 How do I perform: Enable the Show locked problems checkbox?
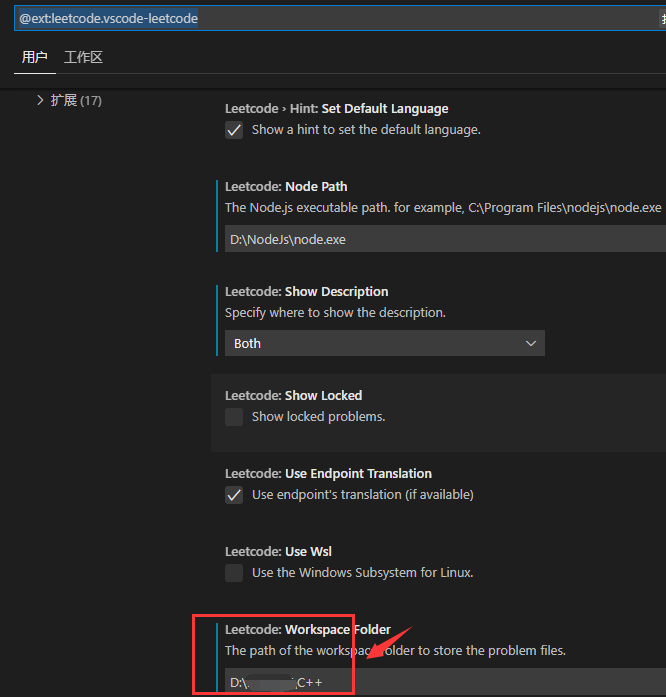(234, 417)
